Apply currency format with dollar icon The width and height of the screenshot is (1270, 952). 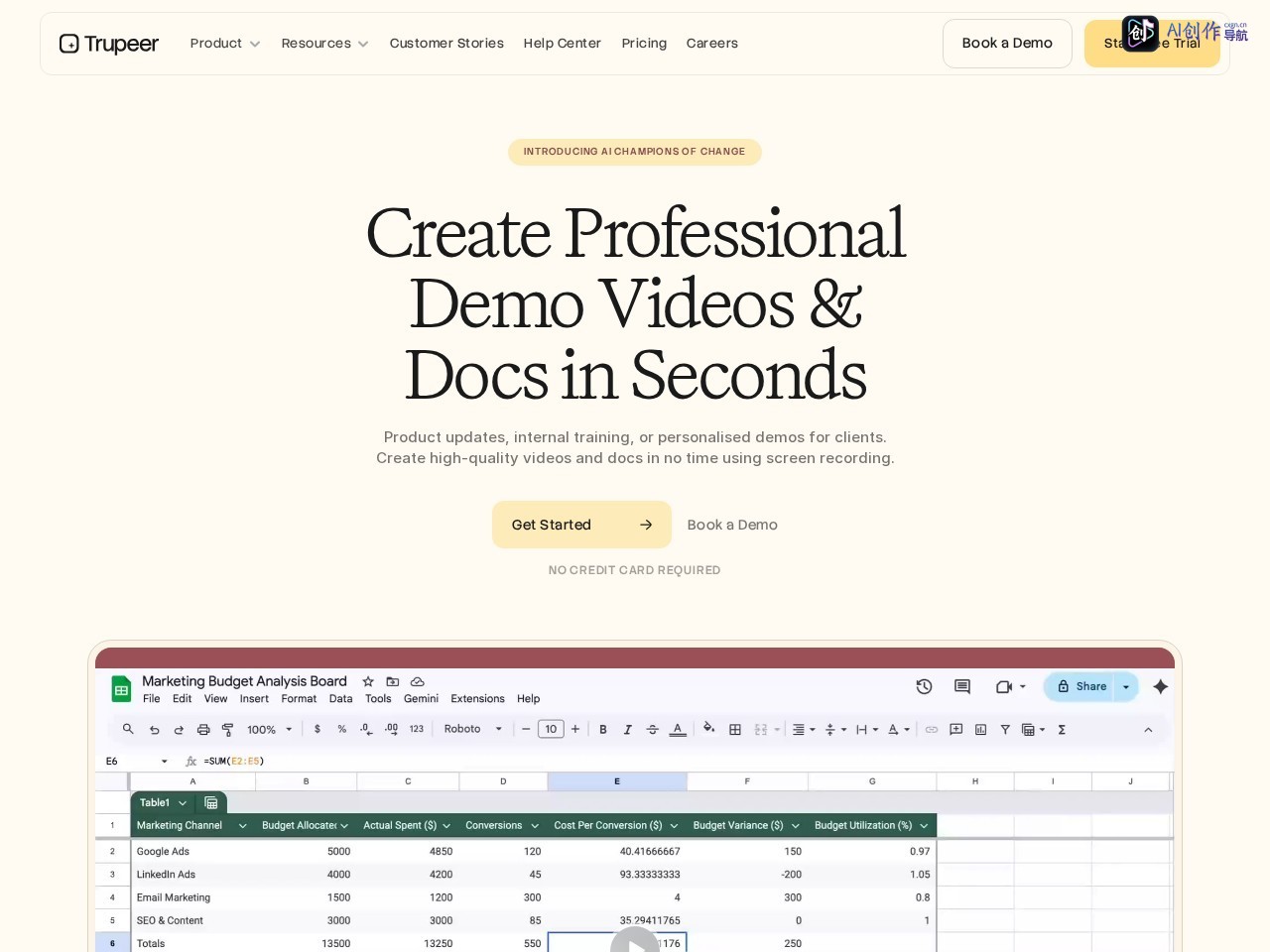pos(317,729)
